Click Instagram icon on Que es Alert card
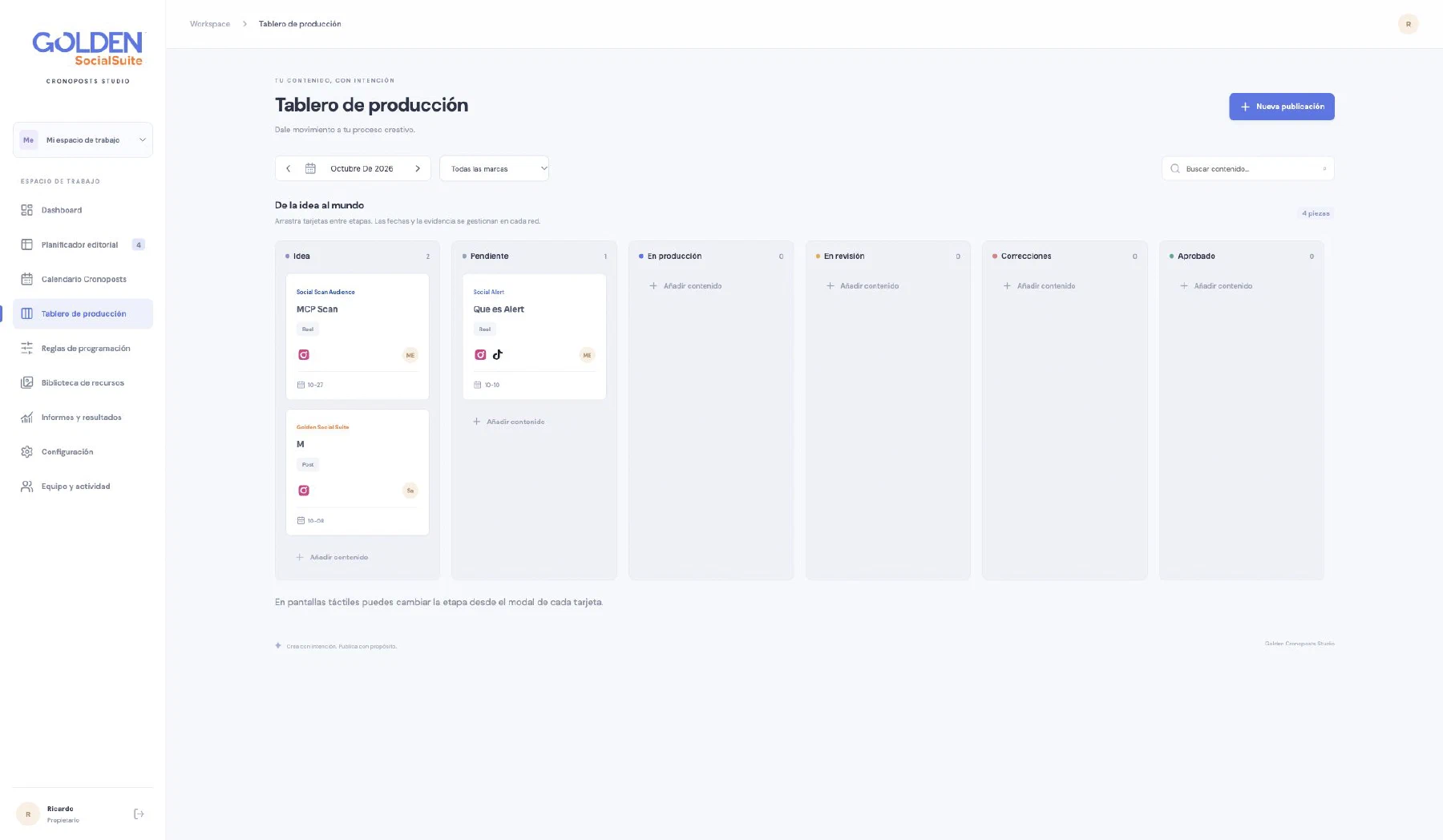 point(480,354)
